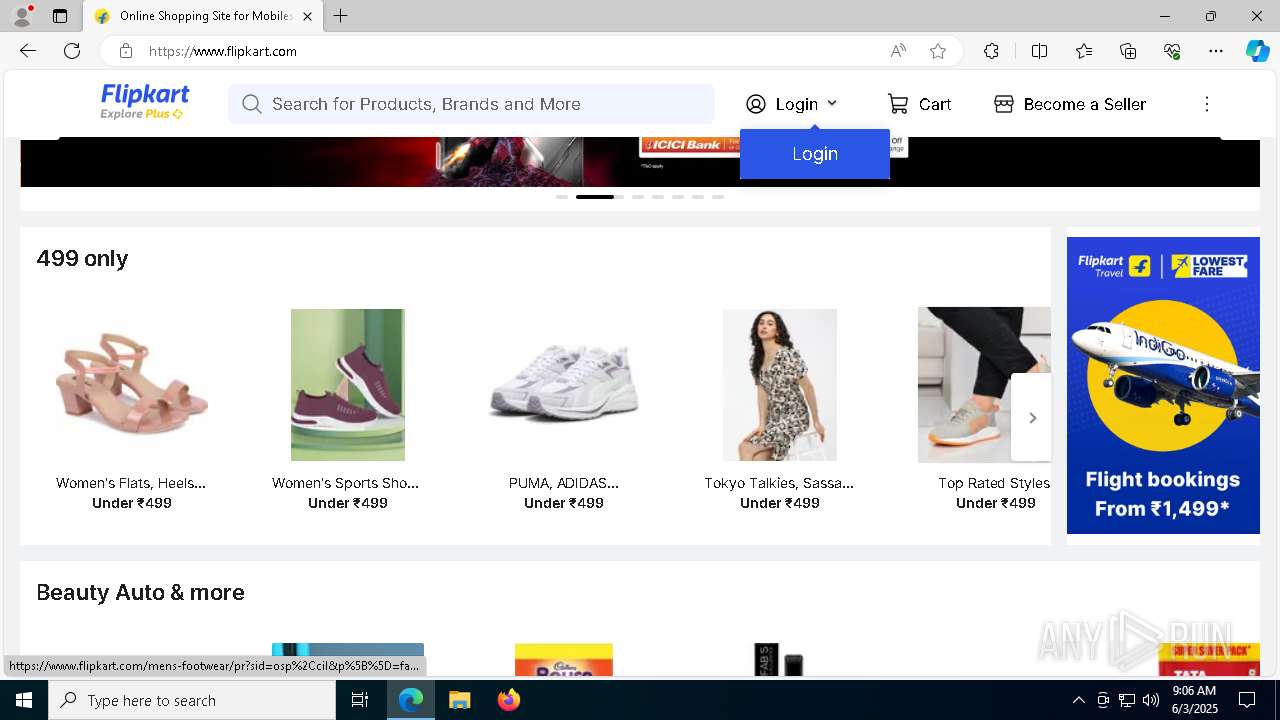Click the search magnifier icon
This screenshot has height=720, width=1280.
(x=251, y=104)
